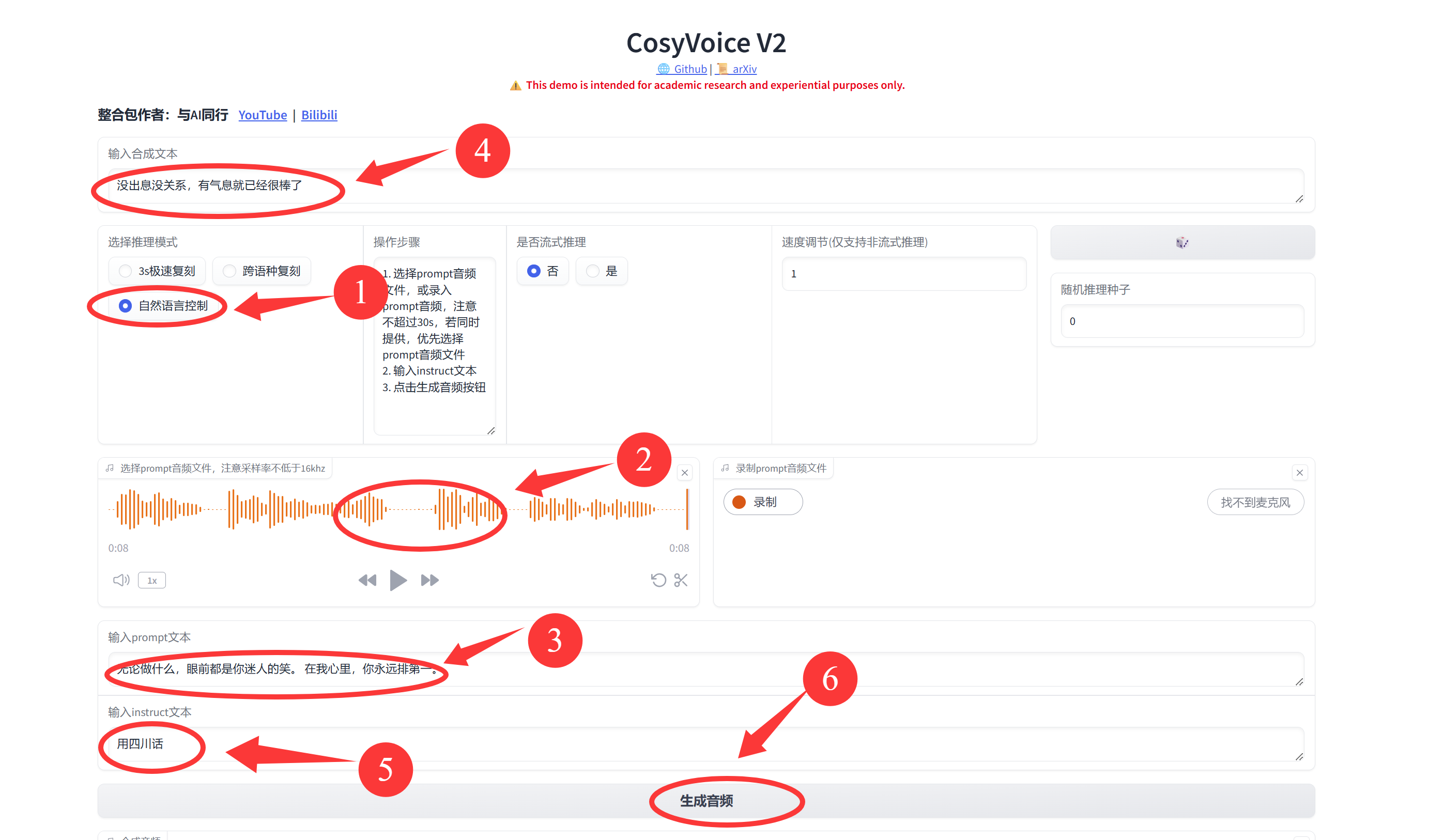Visit the Bilibili link
Image resolution: width=1444 pixels, height=840 pixels.
tap(319, 115)
